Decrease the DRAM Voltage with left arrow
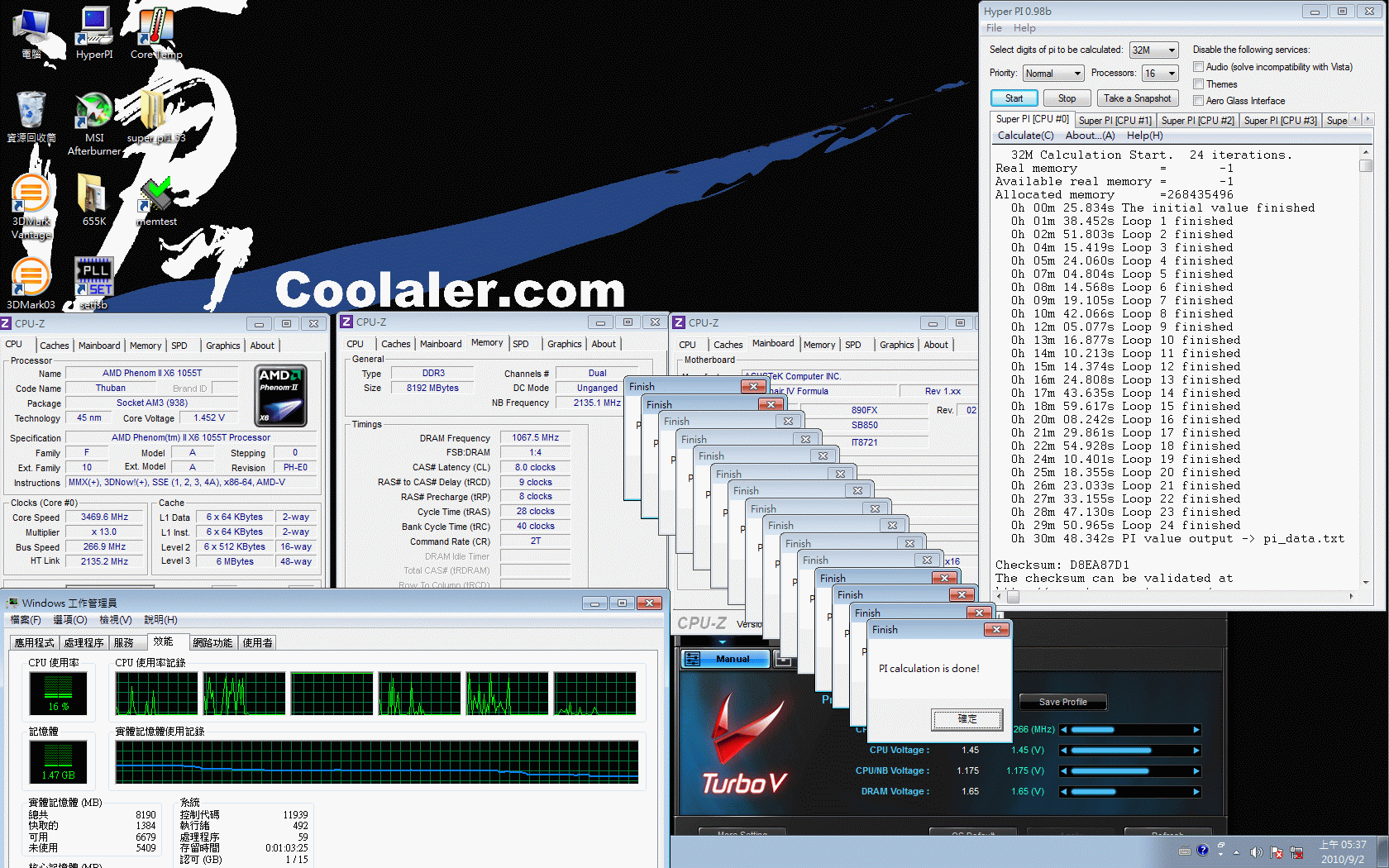The width and height of the screenshot is (1389, 868). pos(1064,792)
